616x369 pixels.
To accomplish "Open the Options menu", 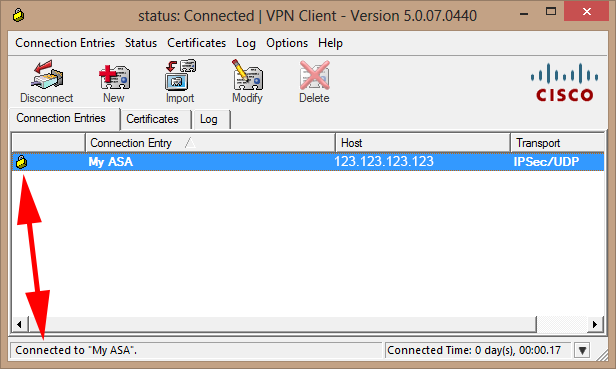I will [x=287, y=43].
